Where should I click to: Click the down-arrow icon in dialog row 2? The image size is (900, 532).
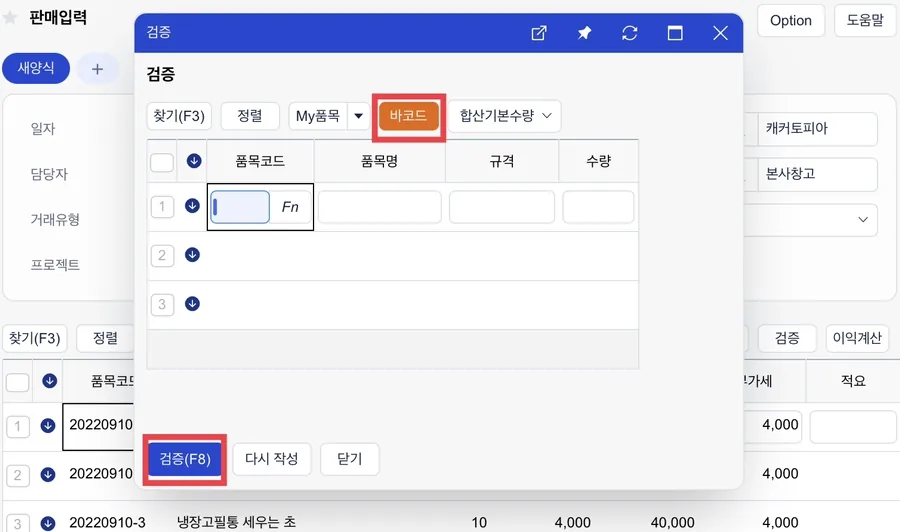[x=192, y=254]
